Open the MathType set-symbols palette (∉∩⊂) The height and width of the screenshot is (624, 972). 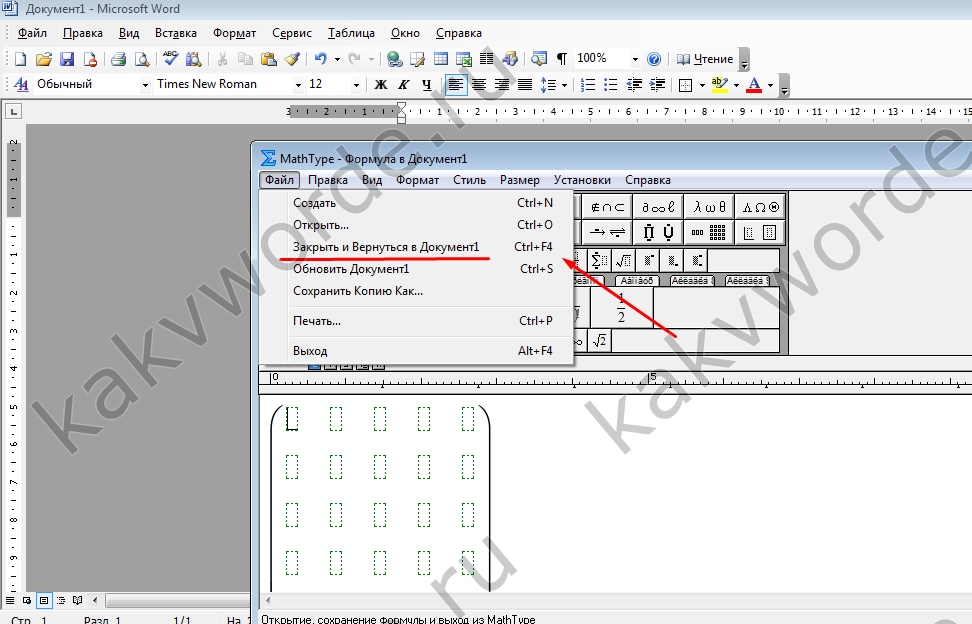pyautogui.click(x=608, y=208)
